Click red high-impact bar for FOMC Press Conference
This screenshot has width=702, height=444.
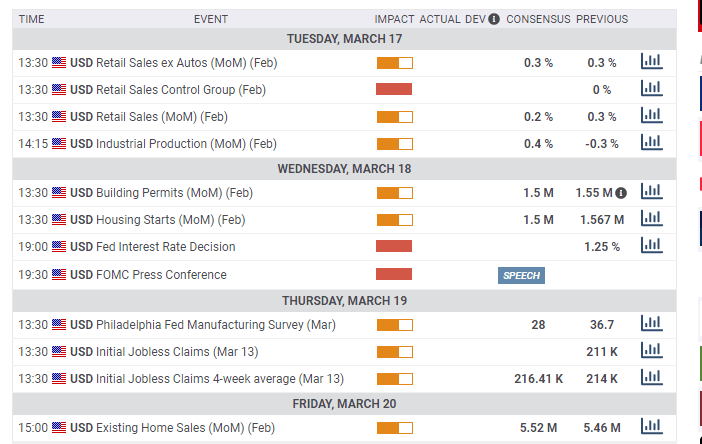pyautogui.click(x=394, y=274)
